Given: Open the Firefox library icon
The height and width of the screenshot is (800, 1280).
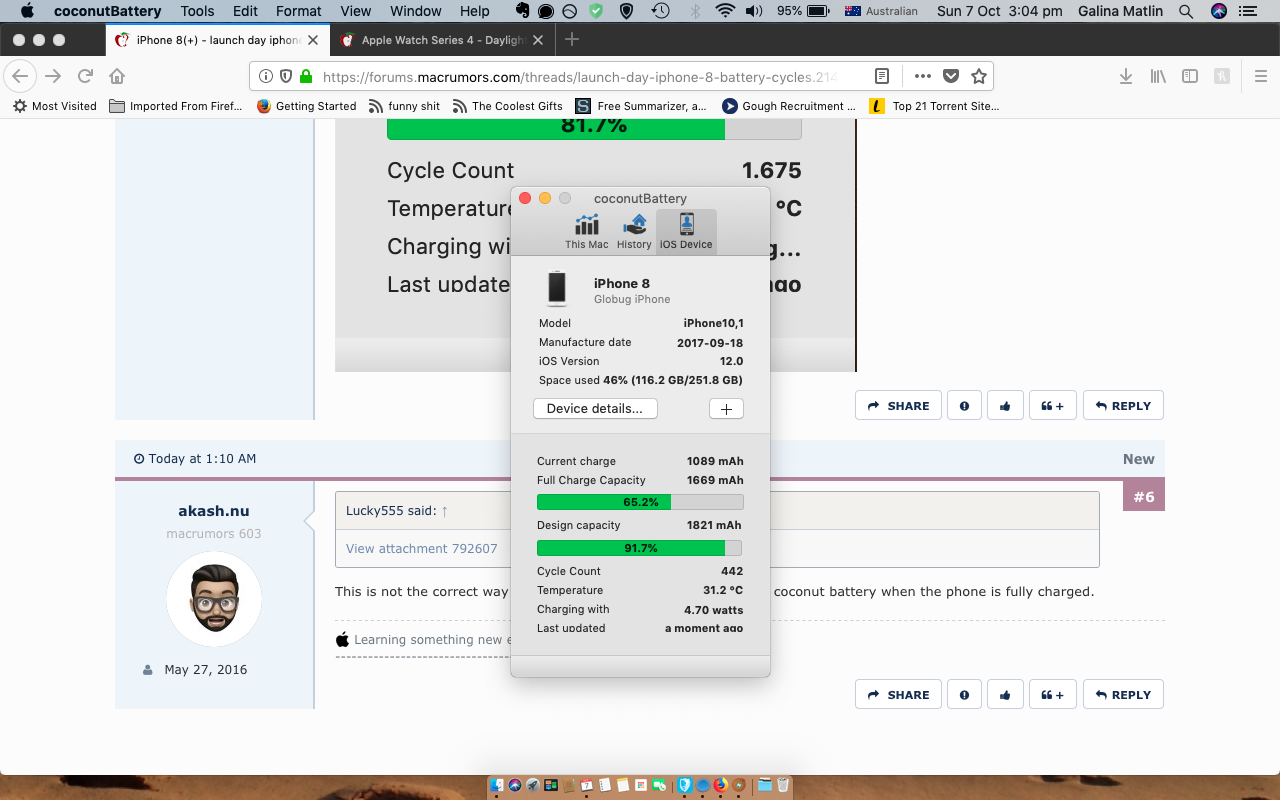Looking at the screenshot, I should pos(1158,76).
